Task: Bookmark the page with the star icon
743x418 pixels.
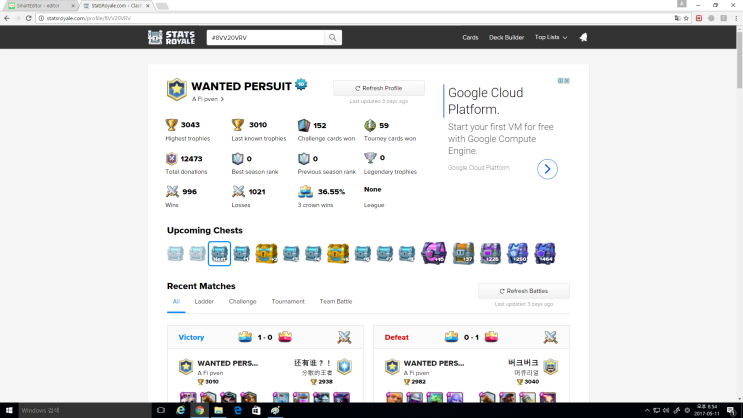Action: coord(686,18)
